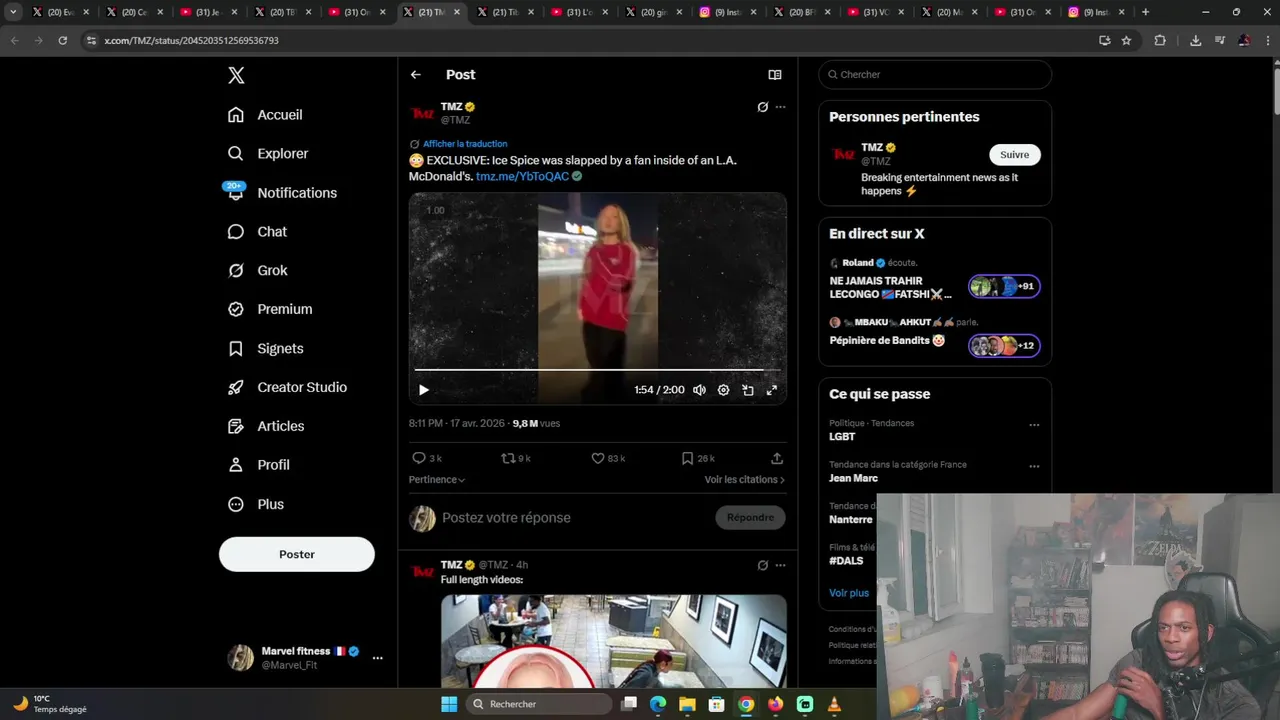1280x720 pixels.
Task: Open more options on TMZ reply post
Action: (781, 565)
